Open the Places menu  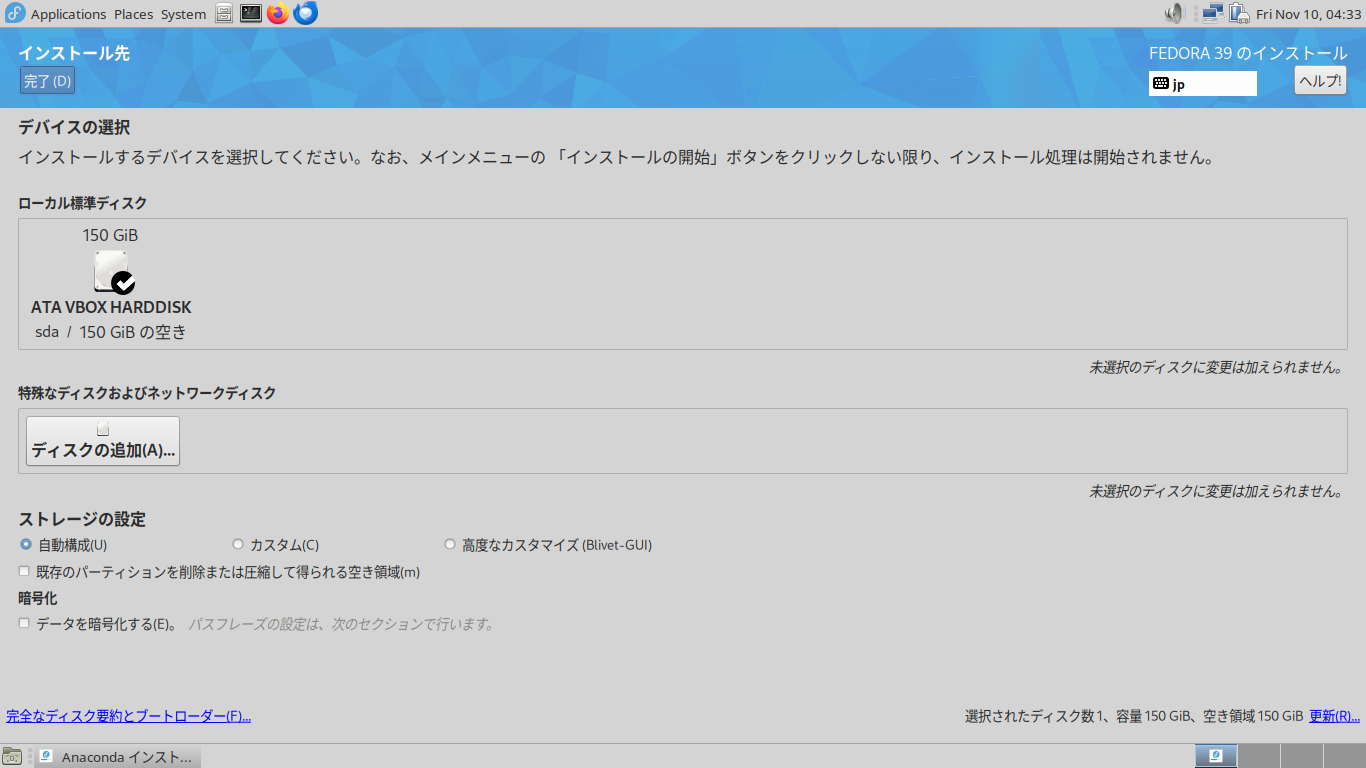pyautogui.click(x=133, y=14)
